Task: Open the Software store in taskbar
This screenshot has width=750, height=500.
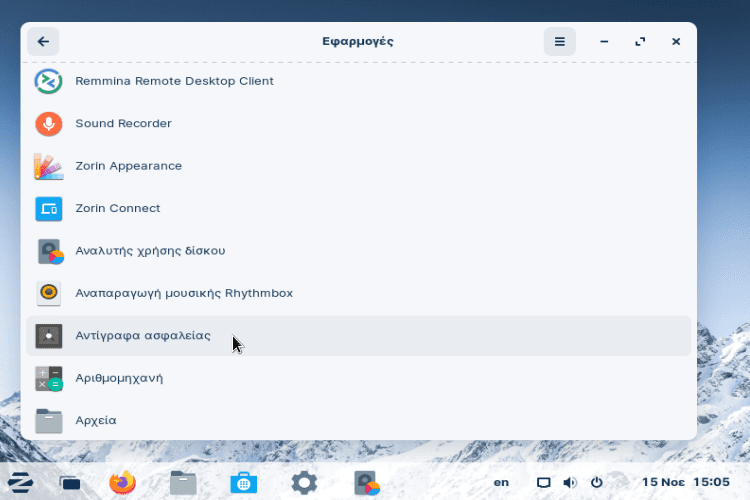Action: click(243, 482)
